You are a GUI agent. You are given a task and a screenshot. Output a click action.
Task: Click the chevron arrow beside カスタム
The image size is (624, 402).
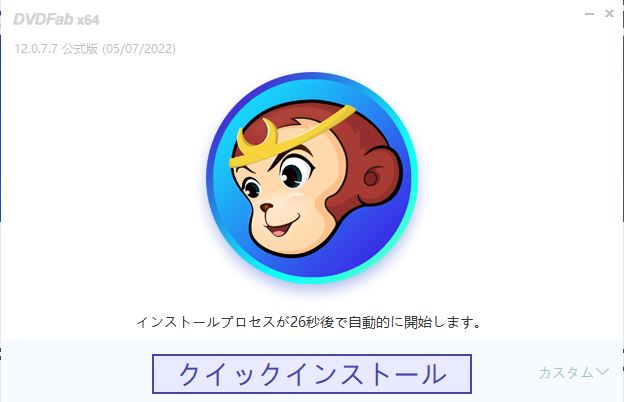(603, 372)
